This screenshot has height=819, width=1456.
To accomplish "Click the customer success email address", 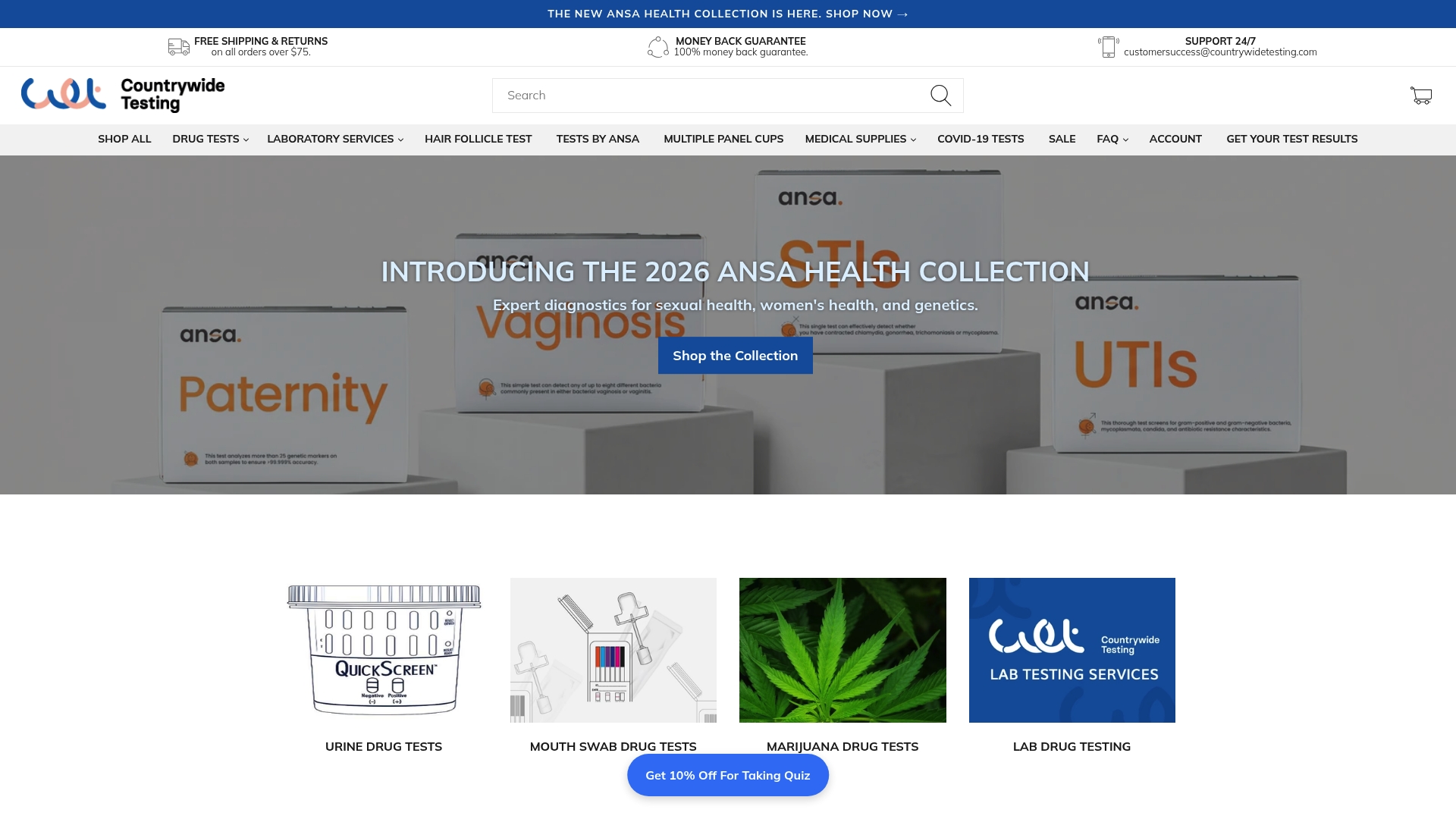I will (x=1220, y=52).
